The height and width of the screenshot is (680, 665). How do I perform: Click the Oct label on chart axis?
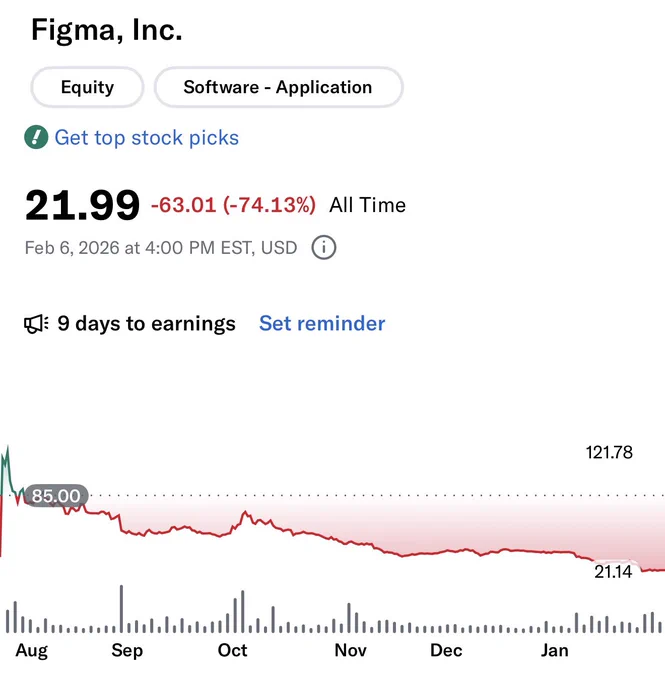click(x=233, y=650)
